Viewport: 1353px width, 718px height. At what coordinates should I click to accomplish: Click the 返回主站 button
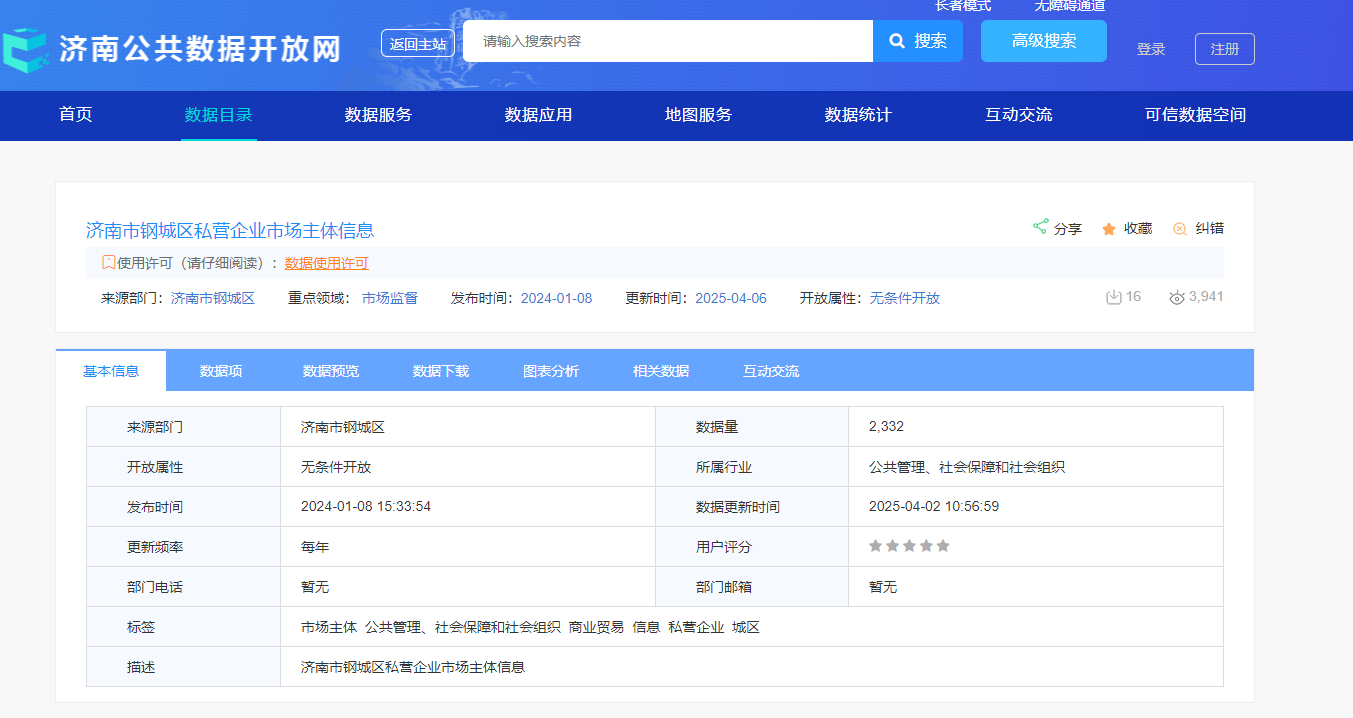pyautogui.click(x=418, y=43)
